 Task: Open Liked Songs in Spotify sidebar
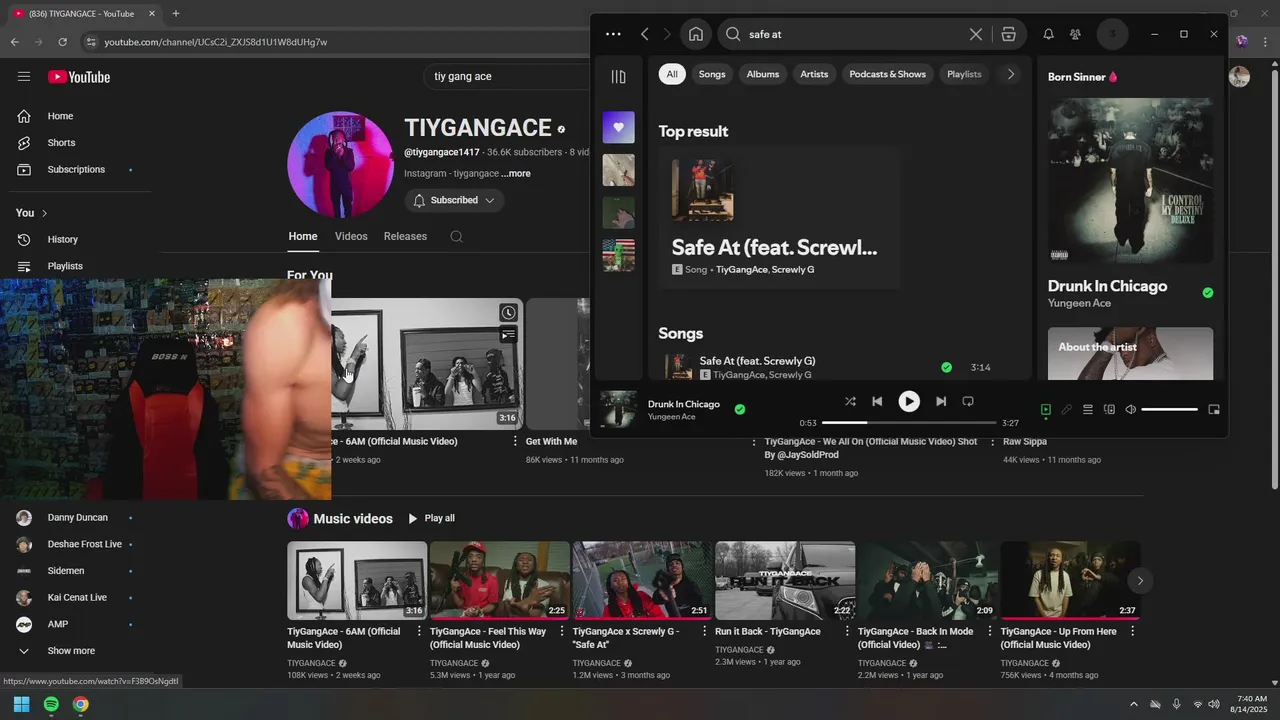pos(618,127)
